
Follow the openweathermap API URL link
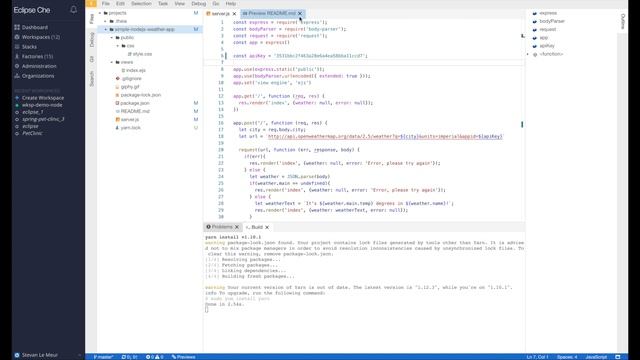click(385, 136)
